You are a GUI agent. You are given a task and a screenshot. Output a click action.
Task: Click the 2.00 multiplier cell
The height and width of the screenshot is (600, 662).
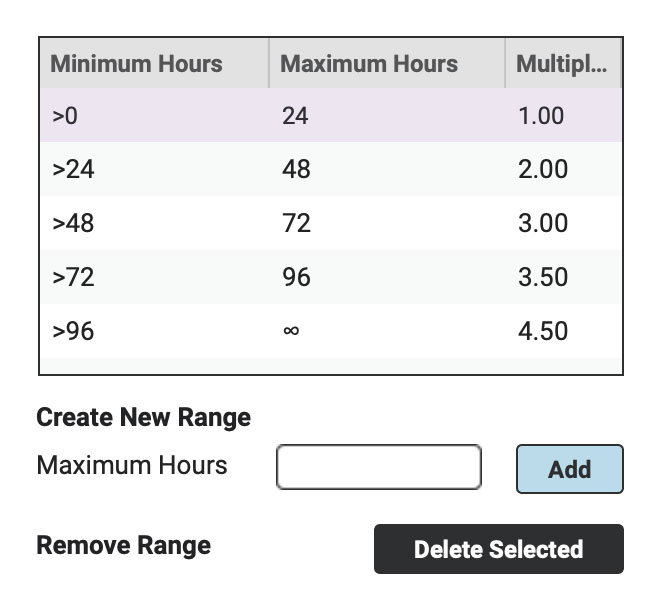[564, 169]
